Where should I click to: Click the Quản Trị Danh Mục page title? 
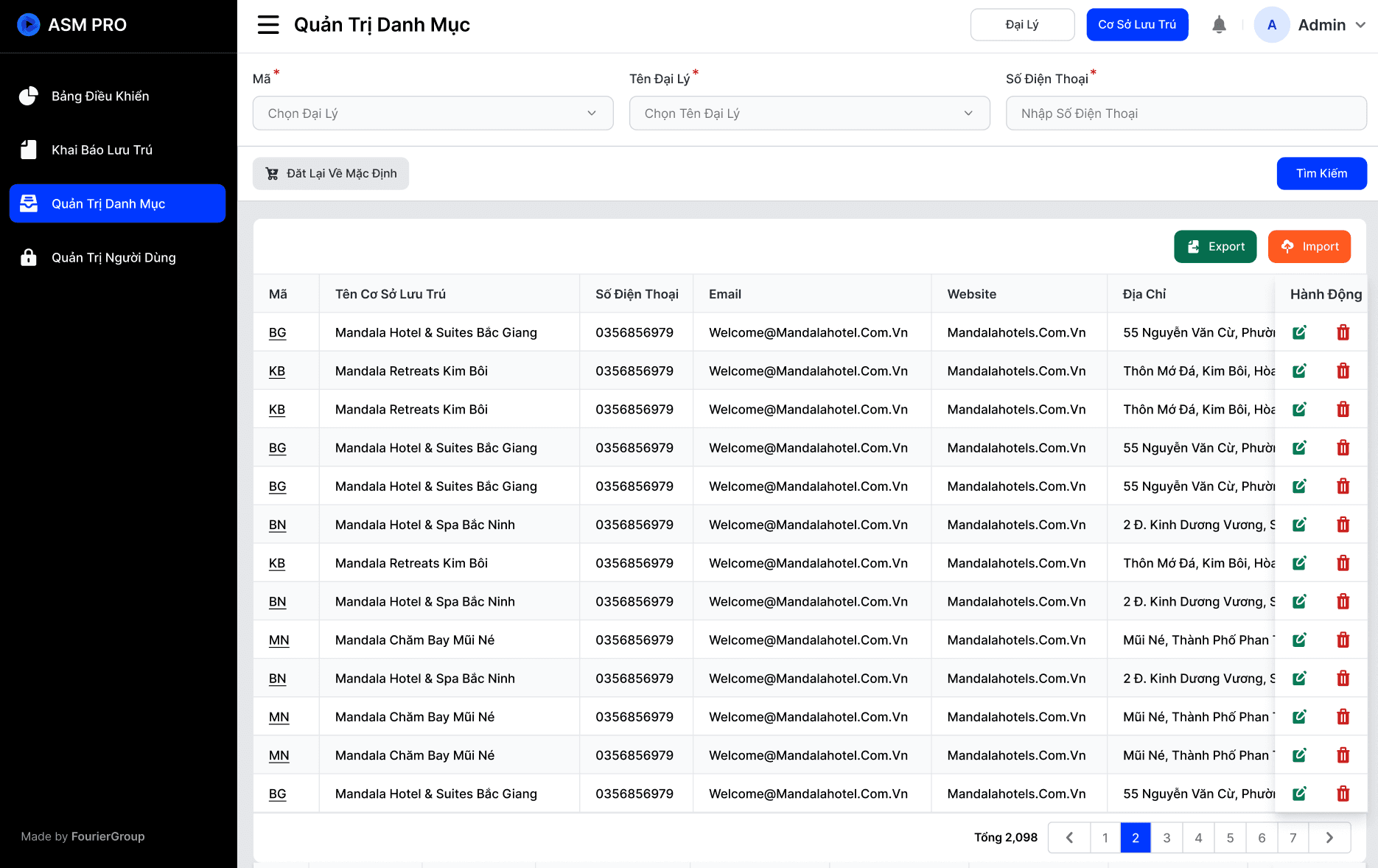coord(382,25)
